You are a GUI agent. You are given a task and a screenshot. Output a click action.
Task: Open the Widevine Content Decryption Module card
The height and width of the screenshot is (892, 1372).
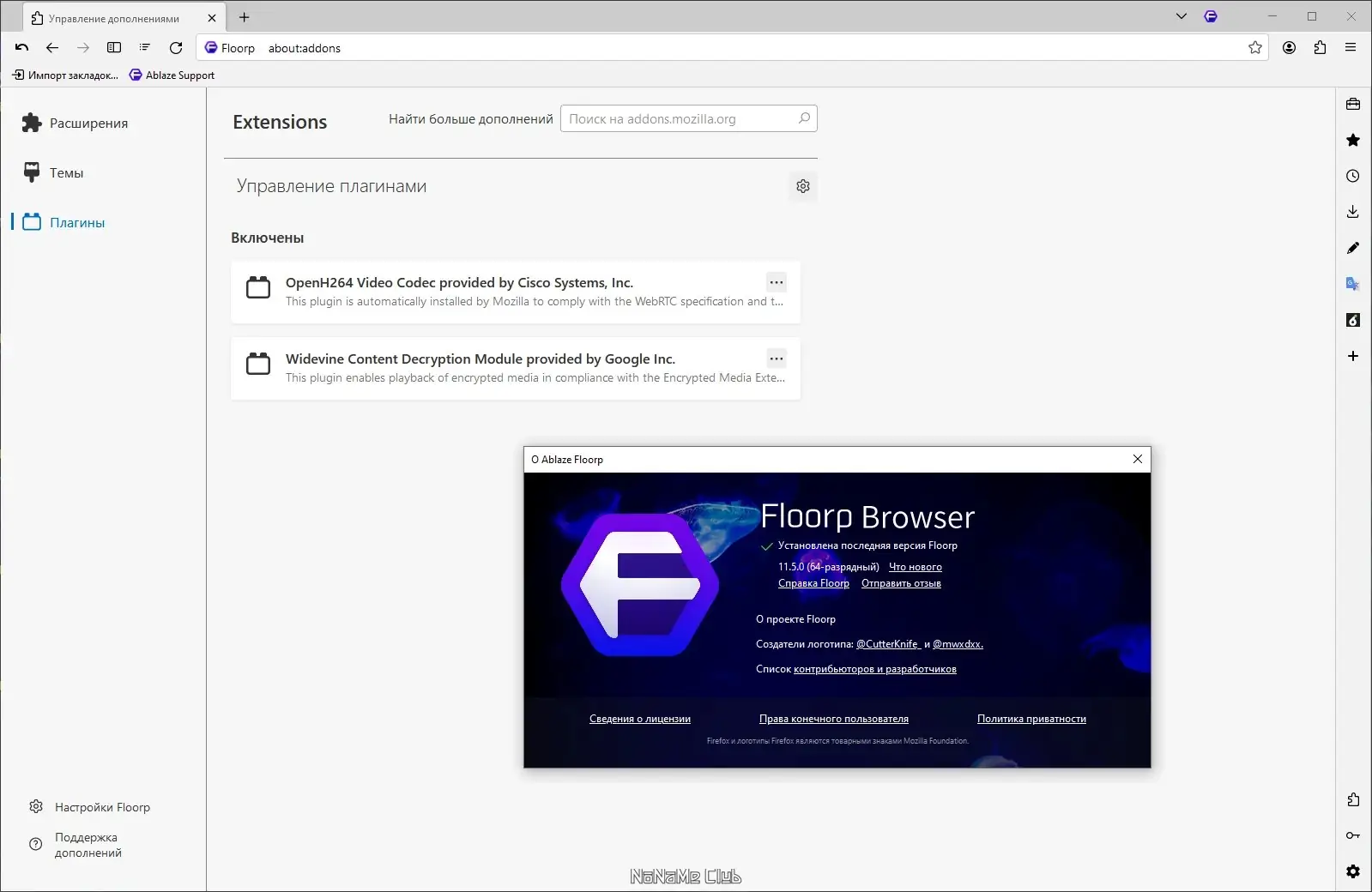click(516, 368)
